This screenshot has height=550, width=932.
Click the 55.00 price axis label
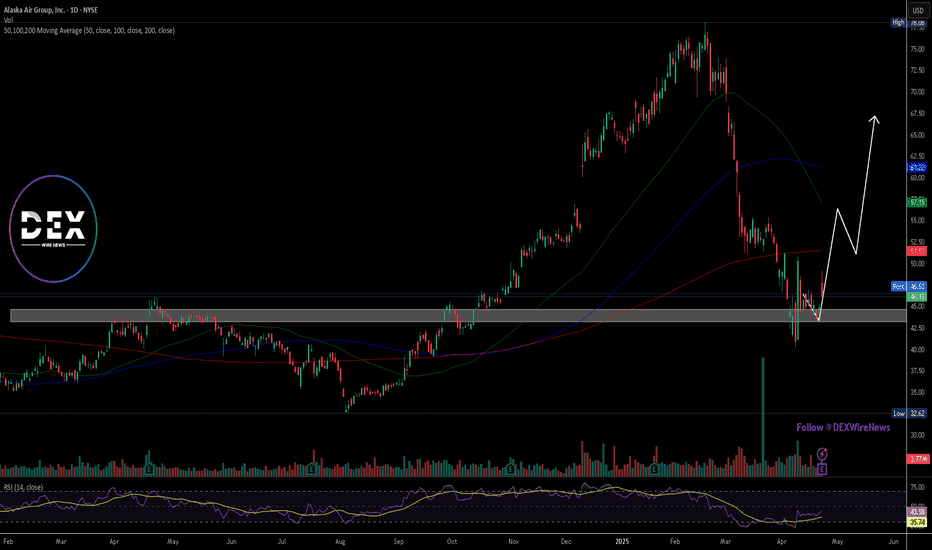click(x=917, y=221)
